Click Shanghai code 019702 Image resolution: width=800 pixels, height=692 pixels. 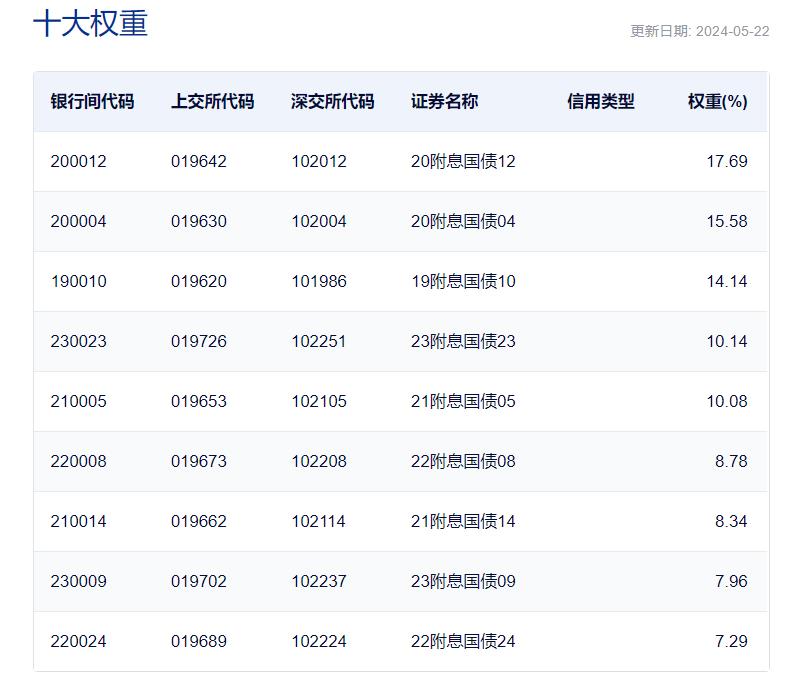199,581
